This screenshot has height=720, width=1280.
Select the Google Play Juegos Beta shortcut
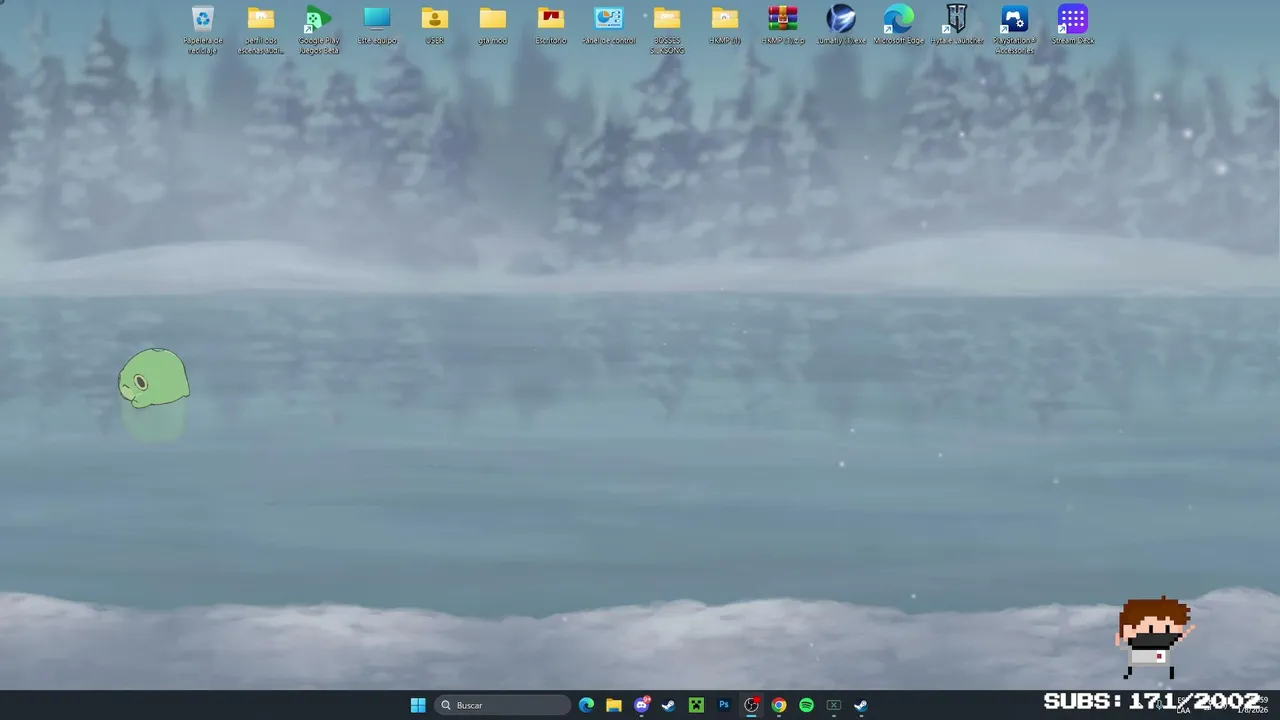tap(319, 30)
